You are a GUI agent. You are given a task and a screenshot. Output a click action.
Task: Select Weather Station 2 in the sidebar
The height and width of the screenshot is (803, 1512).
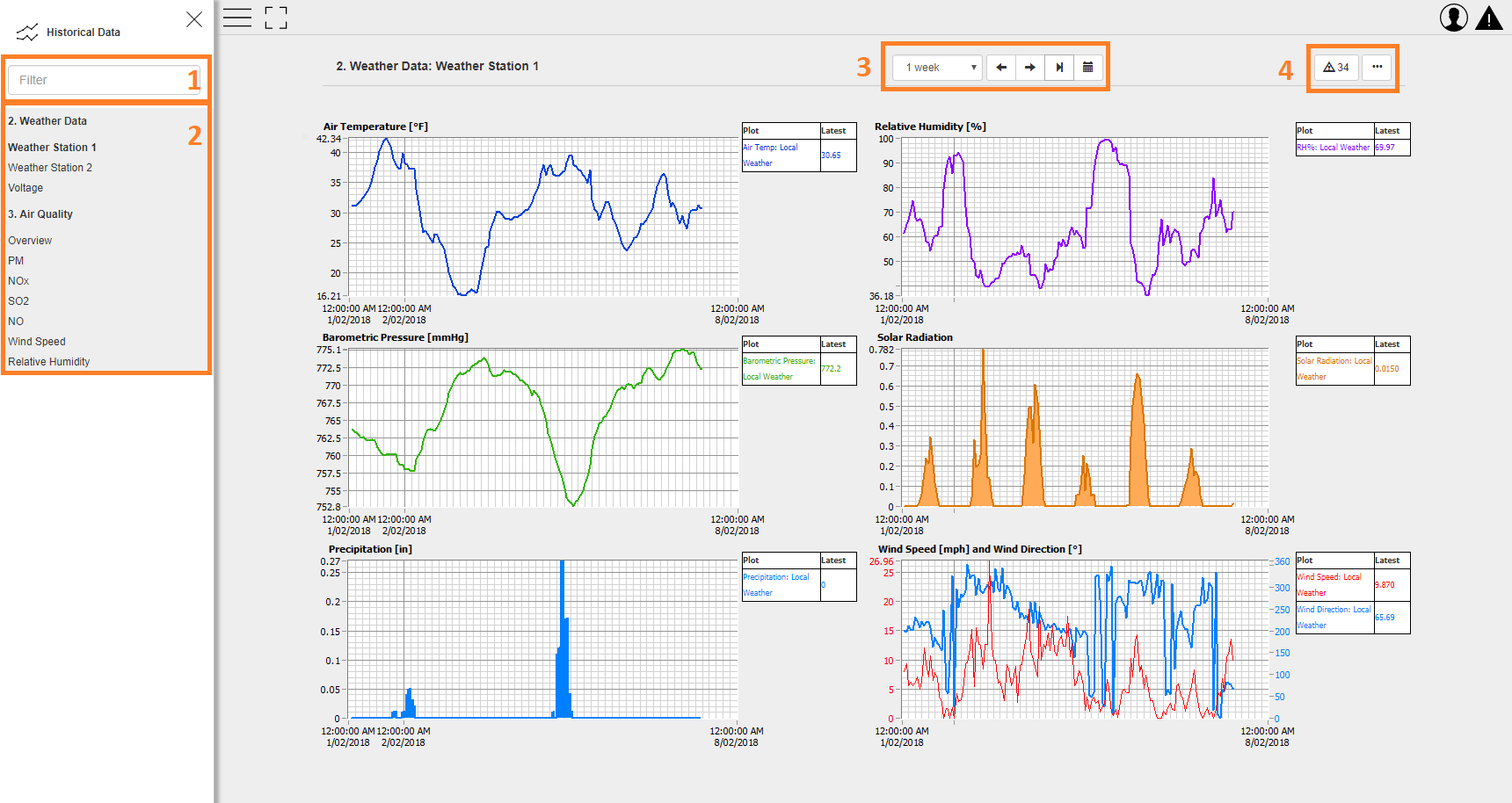[x=50, y=168]
